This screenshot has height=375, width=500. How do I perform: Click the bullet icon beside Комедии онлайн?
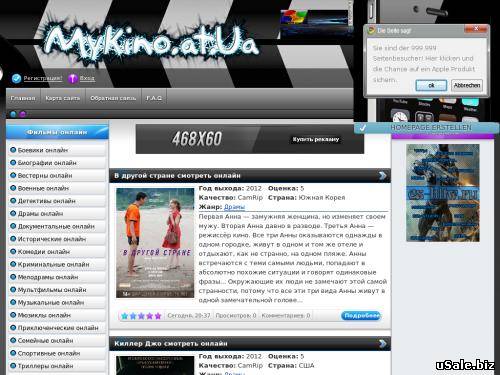pyautogui.click(x=13, y=251)
